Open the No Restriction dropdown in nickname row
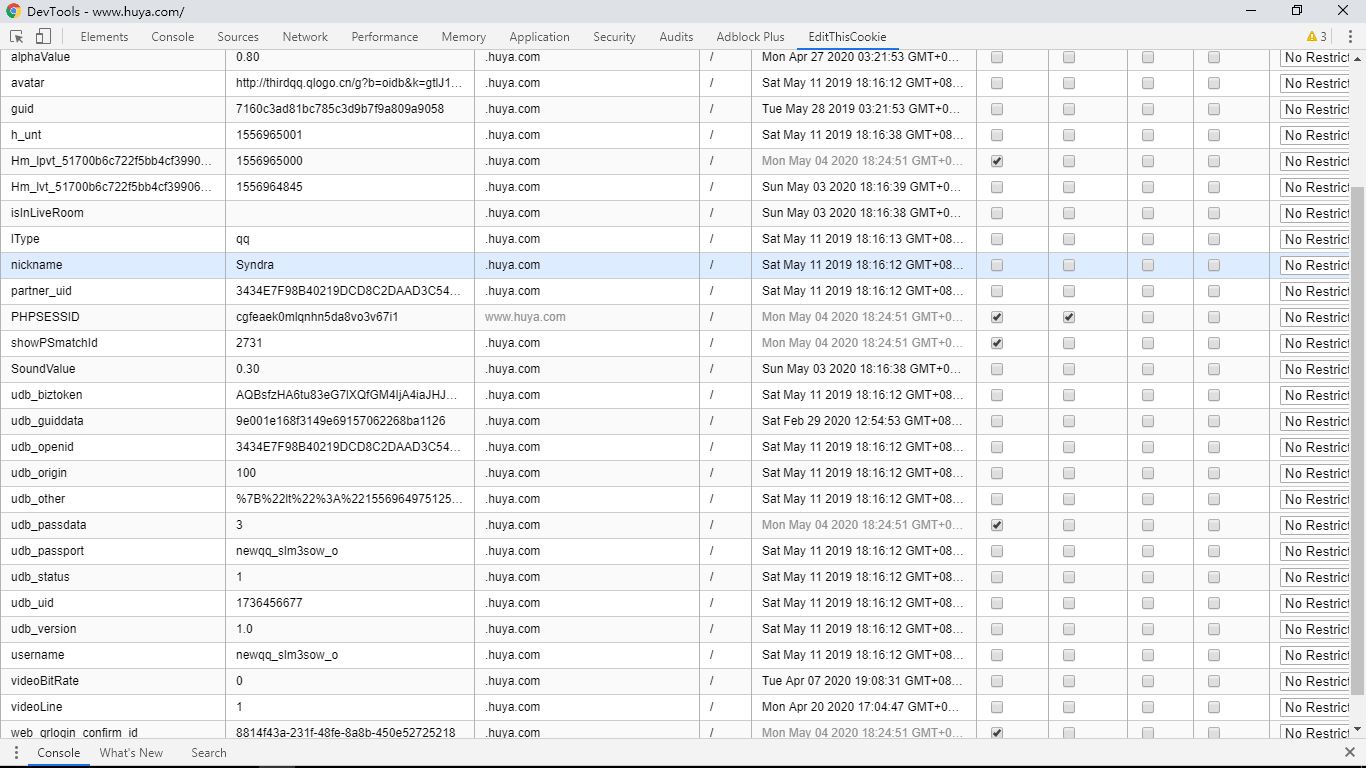This screenshot has width=1366, height=768. pos(1315,265)
